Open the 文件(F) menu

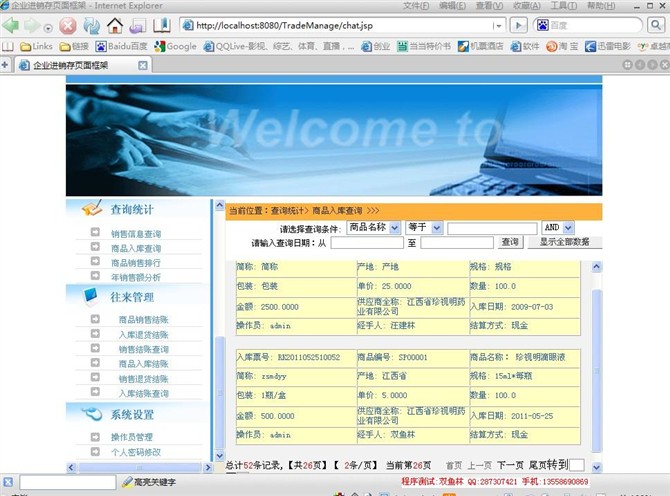pos(416,6)
